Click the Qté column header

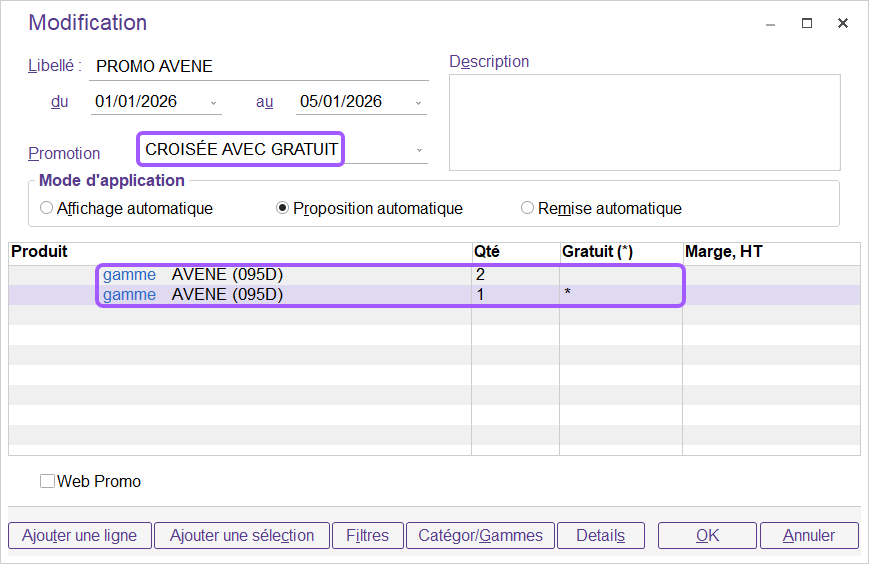click(x=486, y=252)
